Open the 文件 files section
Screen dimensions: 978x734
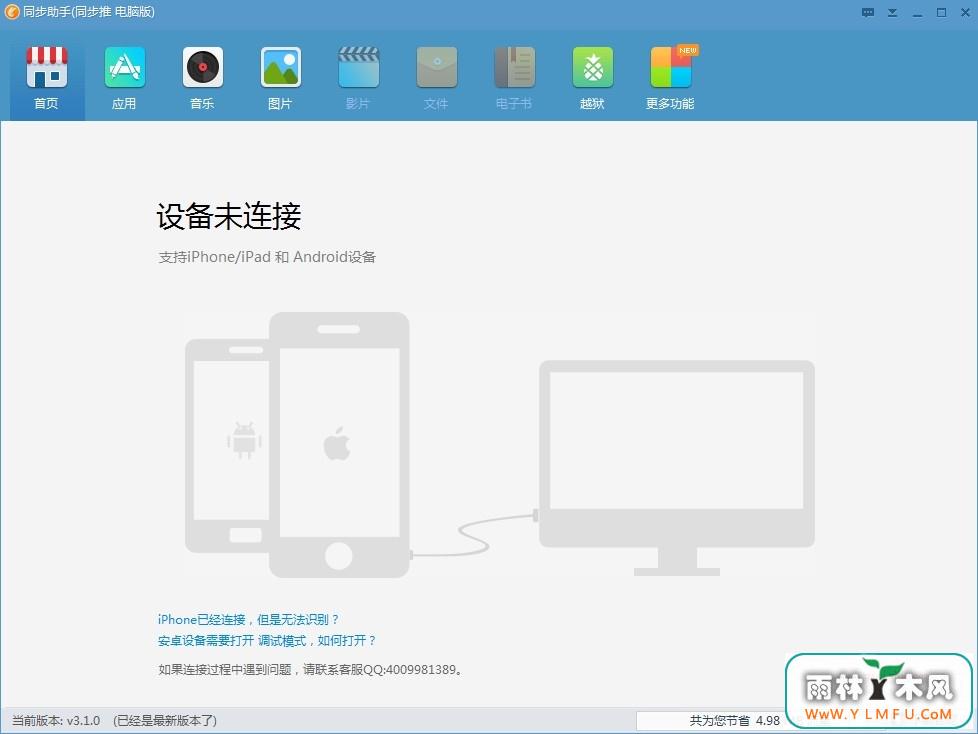[437, 78]
